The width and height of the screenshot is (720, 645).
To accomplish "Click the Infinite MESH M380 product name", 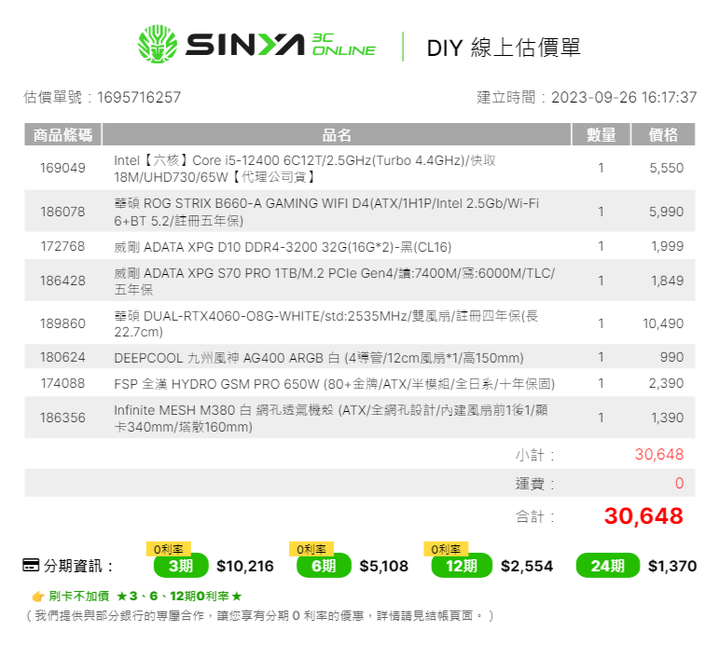I will point(331,418).
